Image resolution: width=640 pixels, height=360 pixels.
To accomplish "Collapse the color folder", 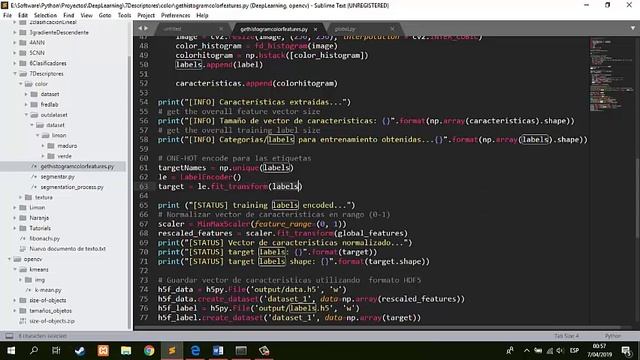I will (x=21, y=84).
